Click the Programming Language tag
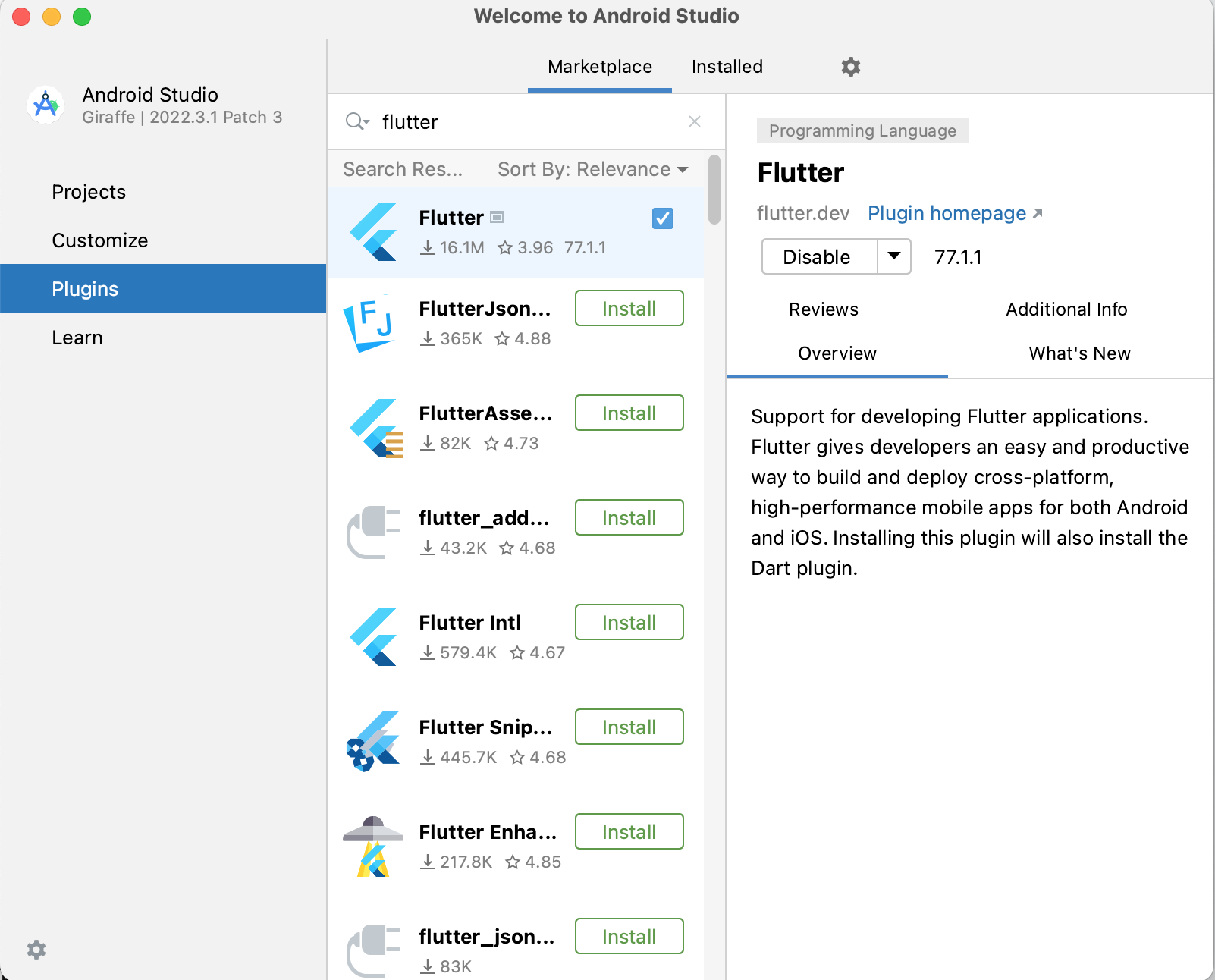This screenshot has width=1215, height=980. [x=863, y=130]
